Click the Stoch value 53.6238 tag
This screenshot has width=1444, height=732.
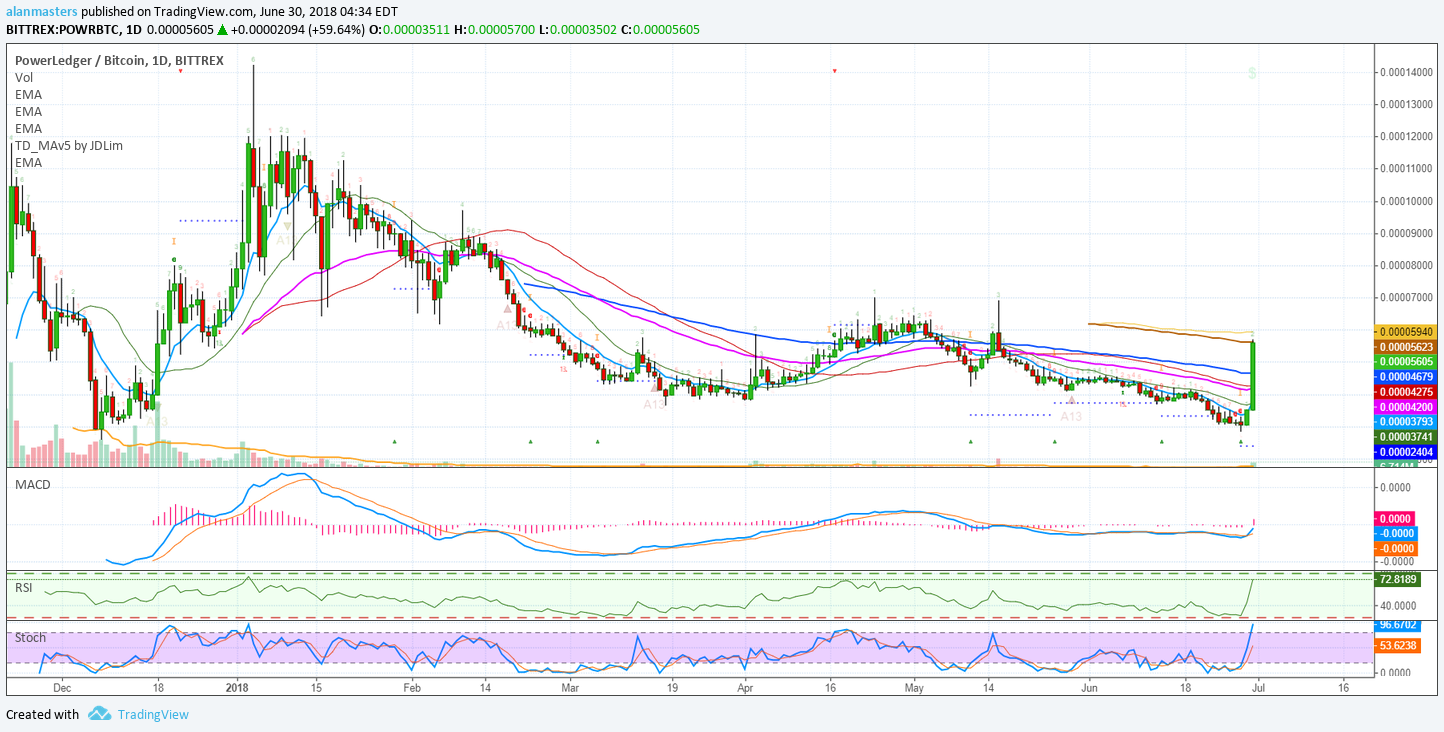click(1399, 646)
